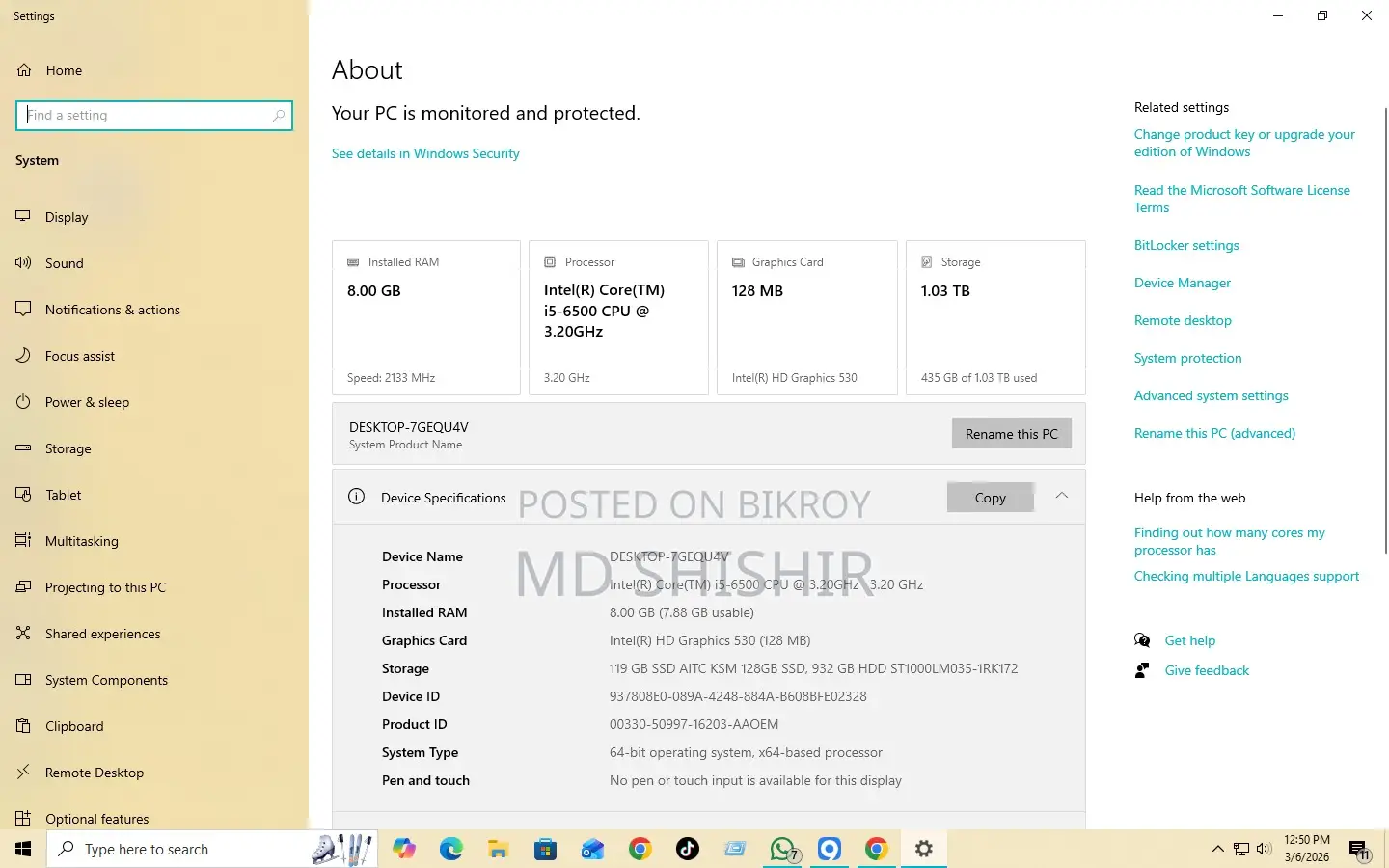This screenshot has height=868, width=1389.
Task: Click the Get help link
Action: coord(1189,640)
